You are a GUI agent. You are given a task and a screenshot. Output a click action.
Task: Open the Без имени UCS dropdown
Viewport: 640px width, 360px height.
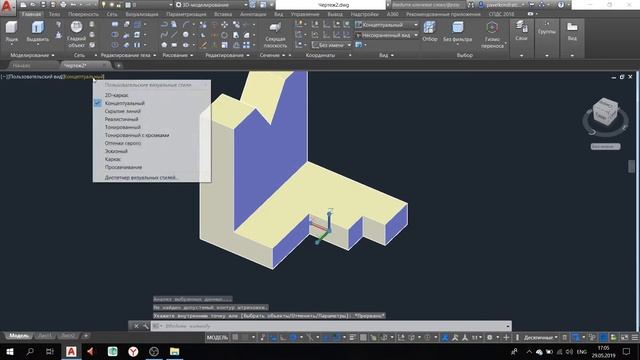(x=331, y=45)
